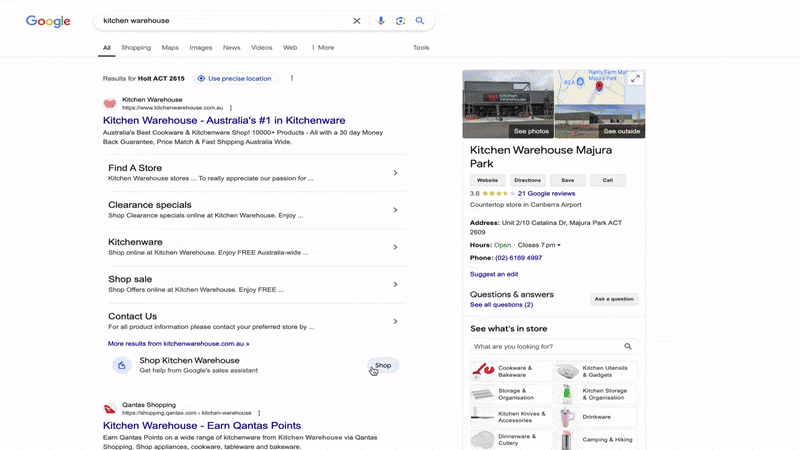Open Kitchen Storage & Organisation category
This screenshot has width=800, height=450.
click(x=596, y=394)
